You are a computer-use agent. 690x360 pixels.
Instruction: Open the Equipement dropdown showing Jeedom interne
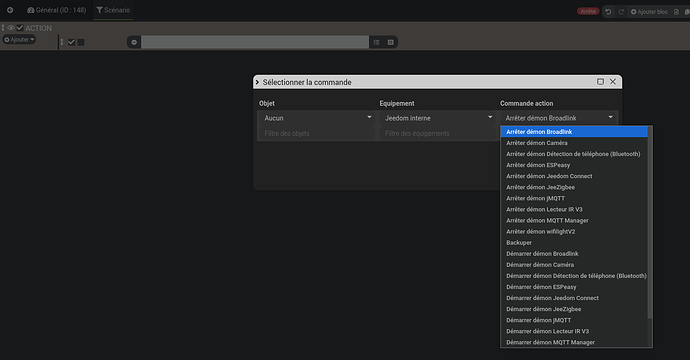437,118
